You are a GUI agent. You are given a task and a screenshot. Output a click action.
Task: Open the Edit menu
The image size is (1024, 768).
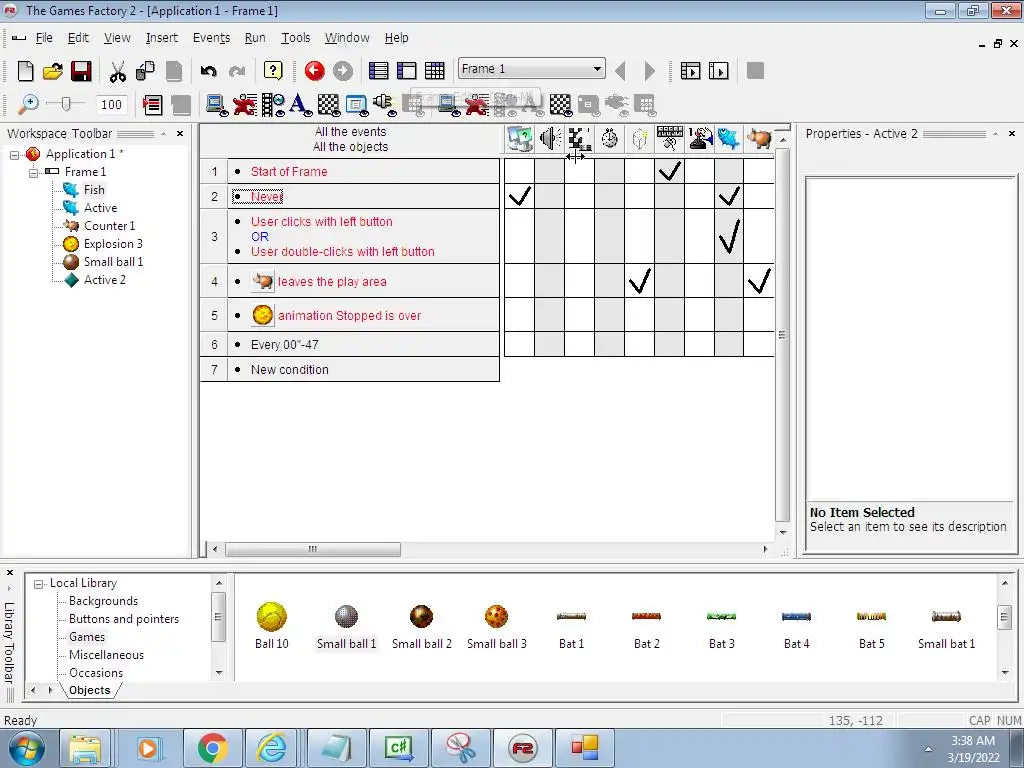[x=78, y=38]
